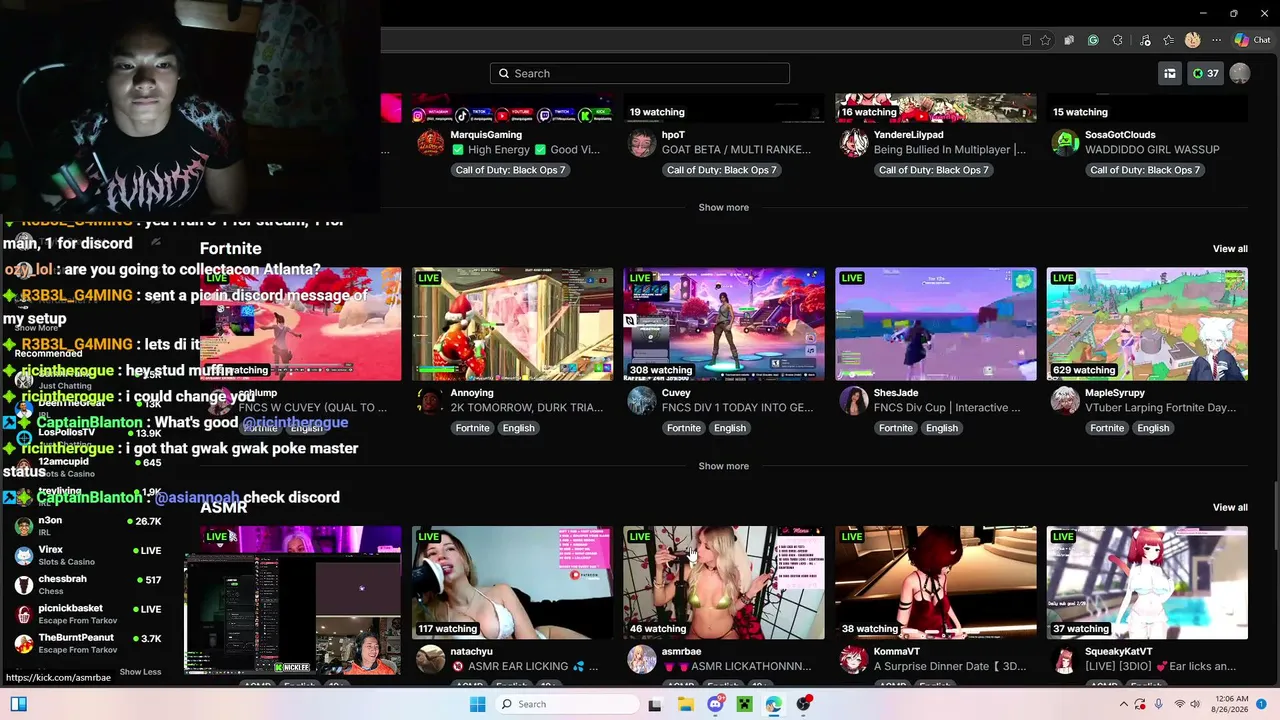Open the asmrbae channel avatar
Viewport: 1280px width, 720px height.
pos(642,659)
